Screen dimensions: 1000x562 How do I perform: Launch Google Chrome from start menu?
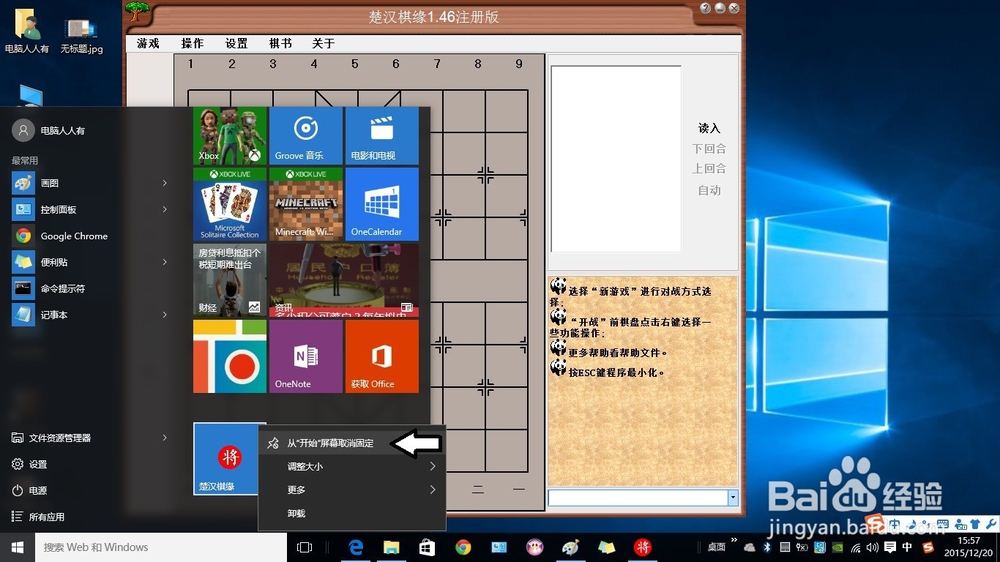[x=74, y=236]
